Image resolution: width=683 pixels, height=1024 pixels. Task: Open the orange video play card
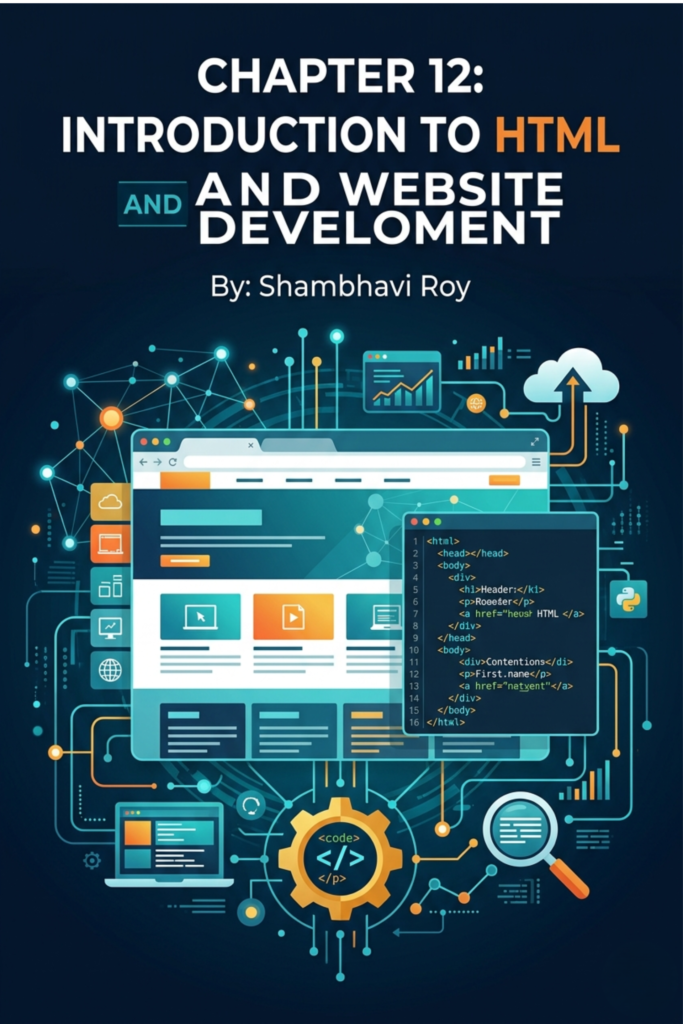(x=293, y=616)
